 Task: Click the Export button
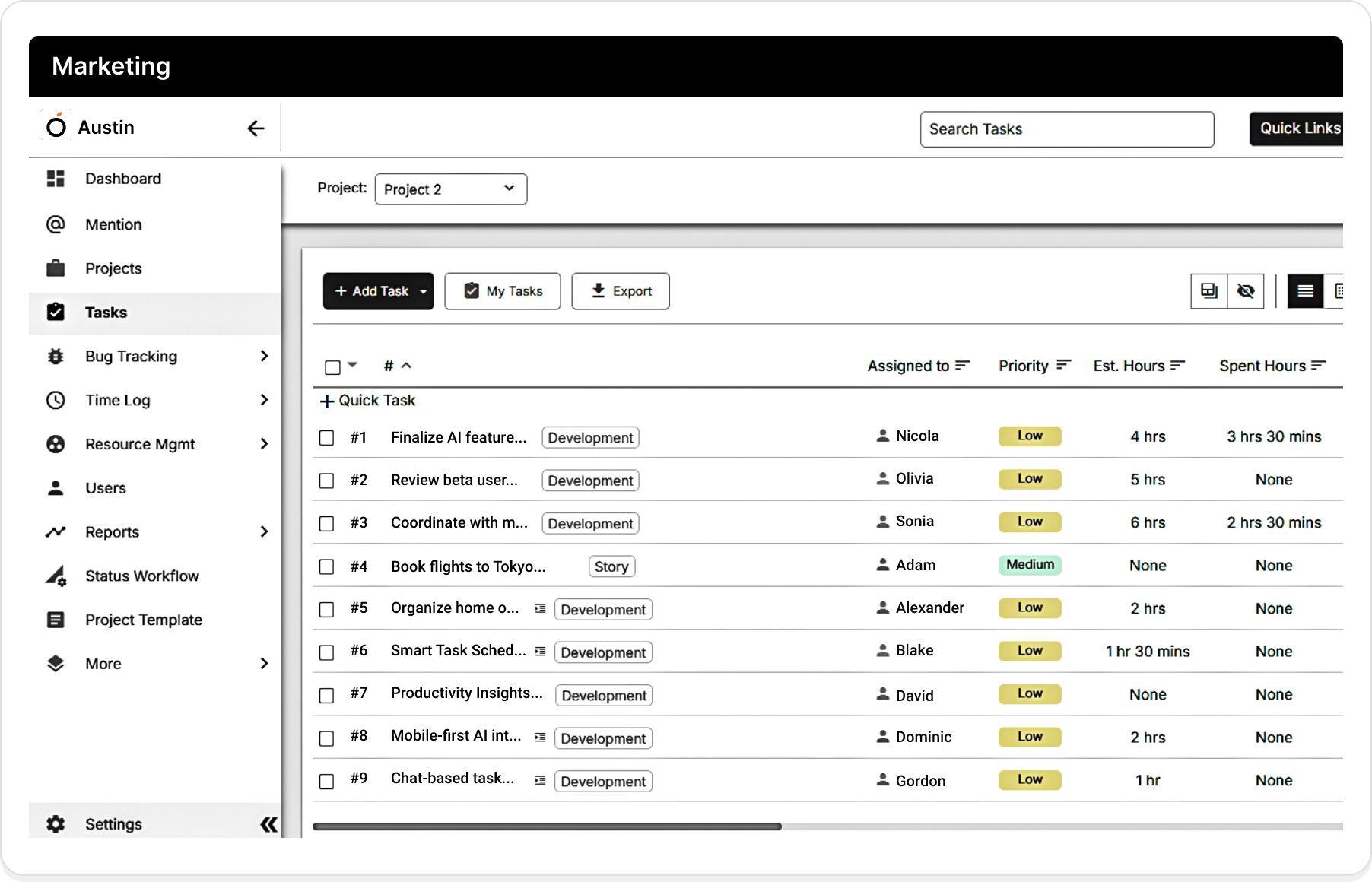pos(621,291)
